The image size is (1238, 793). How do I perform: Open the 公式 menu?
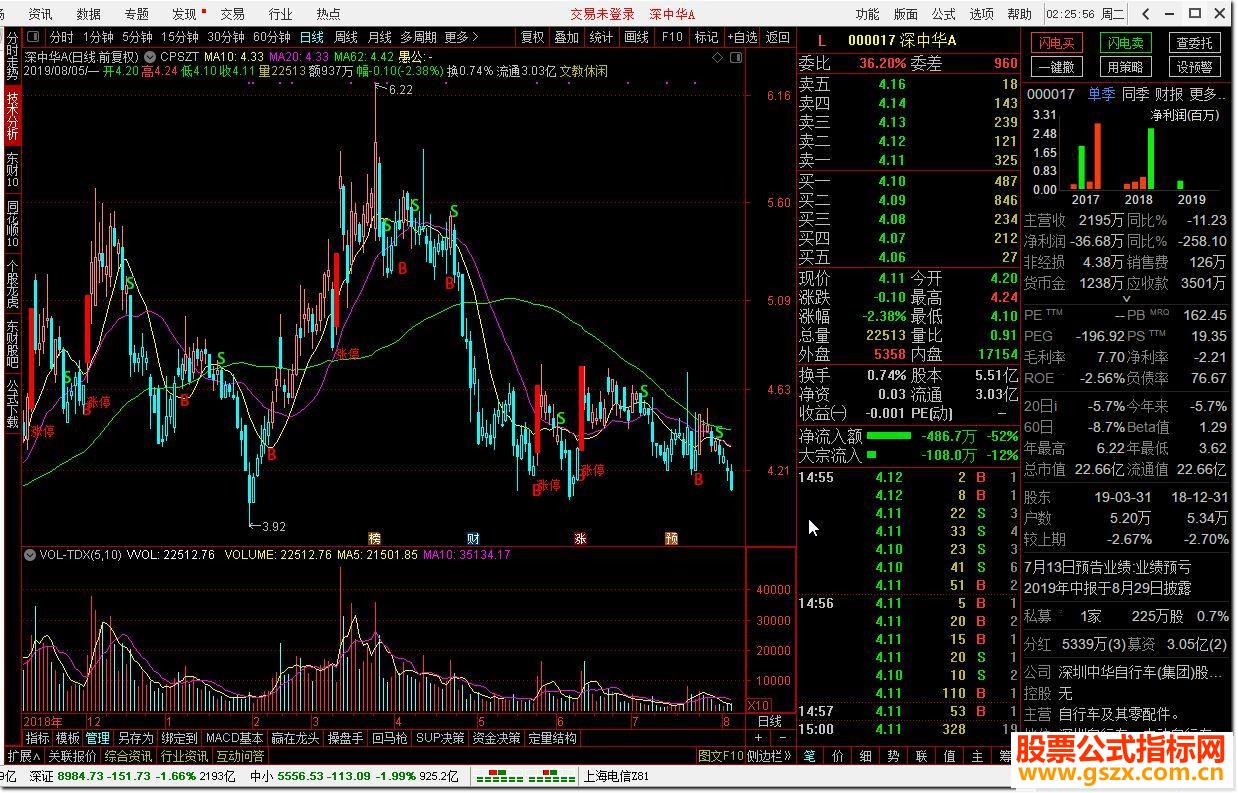tap(944, 14)
